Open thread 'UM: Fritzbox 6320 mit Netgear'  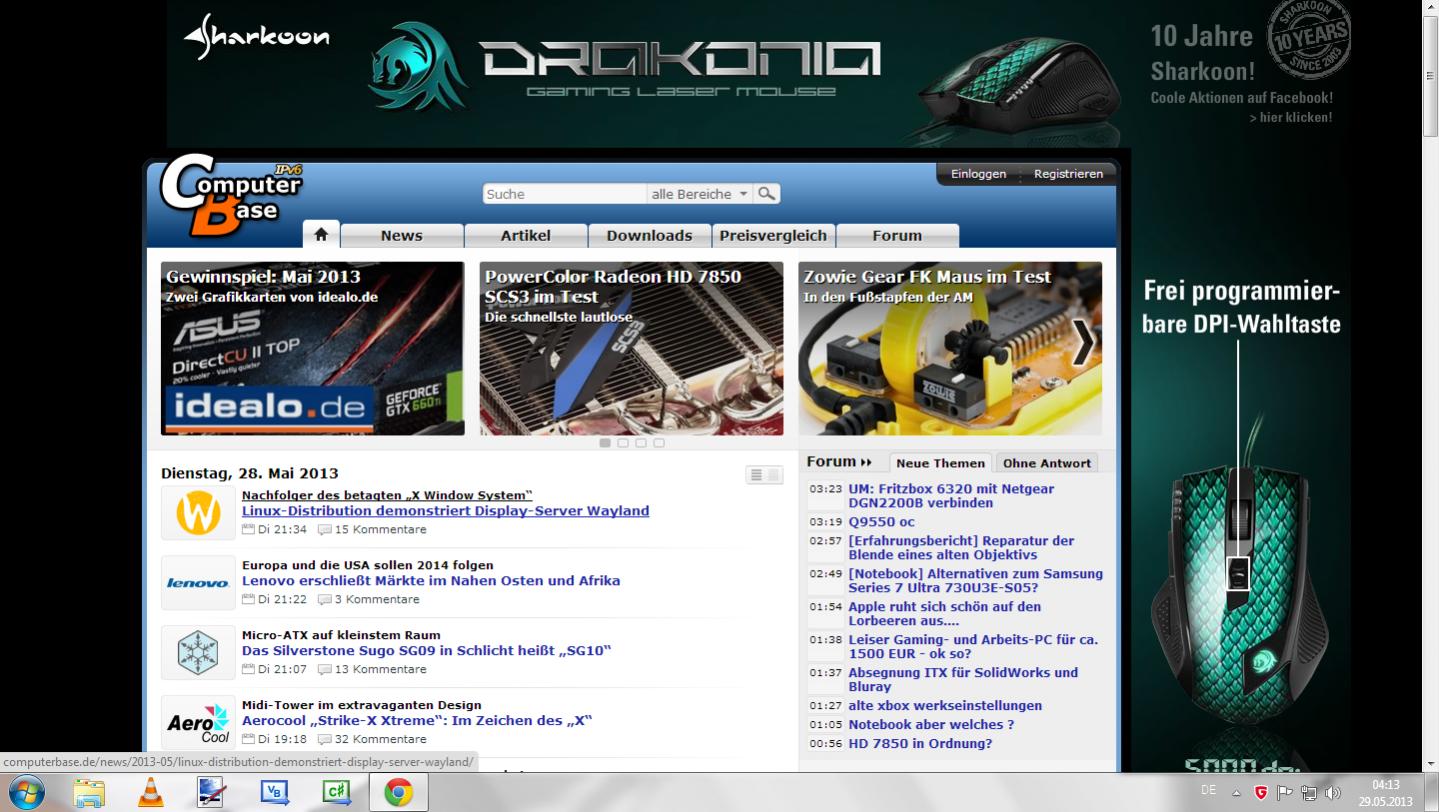pyautogui.click(x=951, y=496)
